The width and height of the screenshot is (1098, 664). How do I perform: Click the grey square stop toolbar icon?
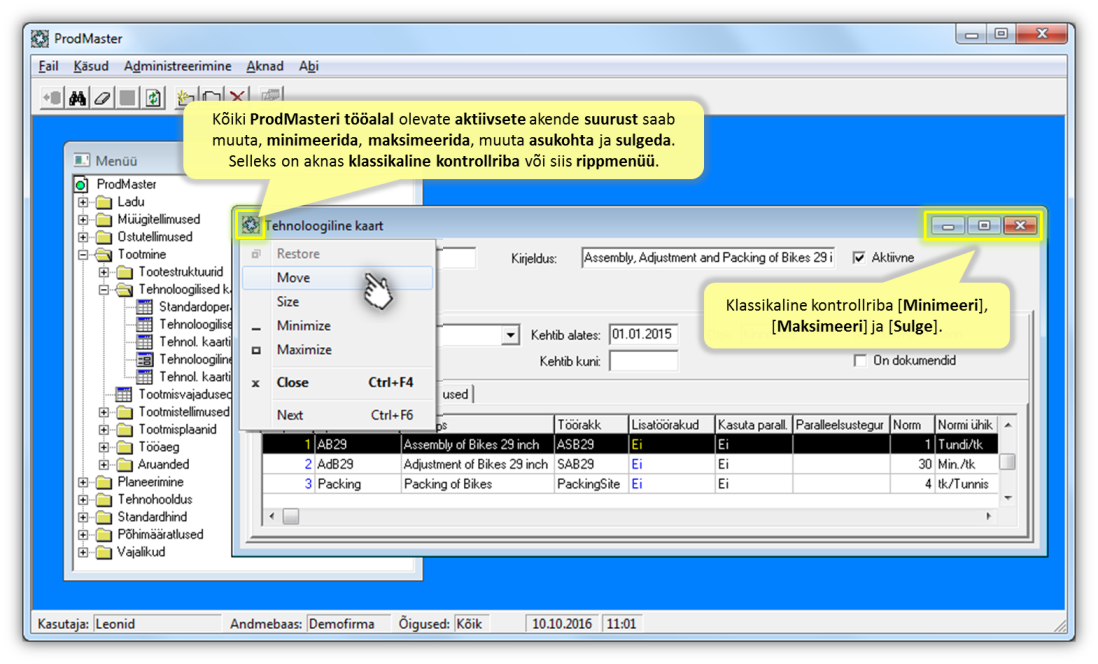coord(127,97)
